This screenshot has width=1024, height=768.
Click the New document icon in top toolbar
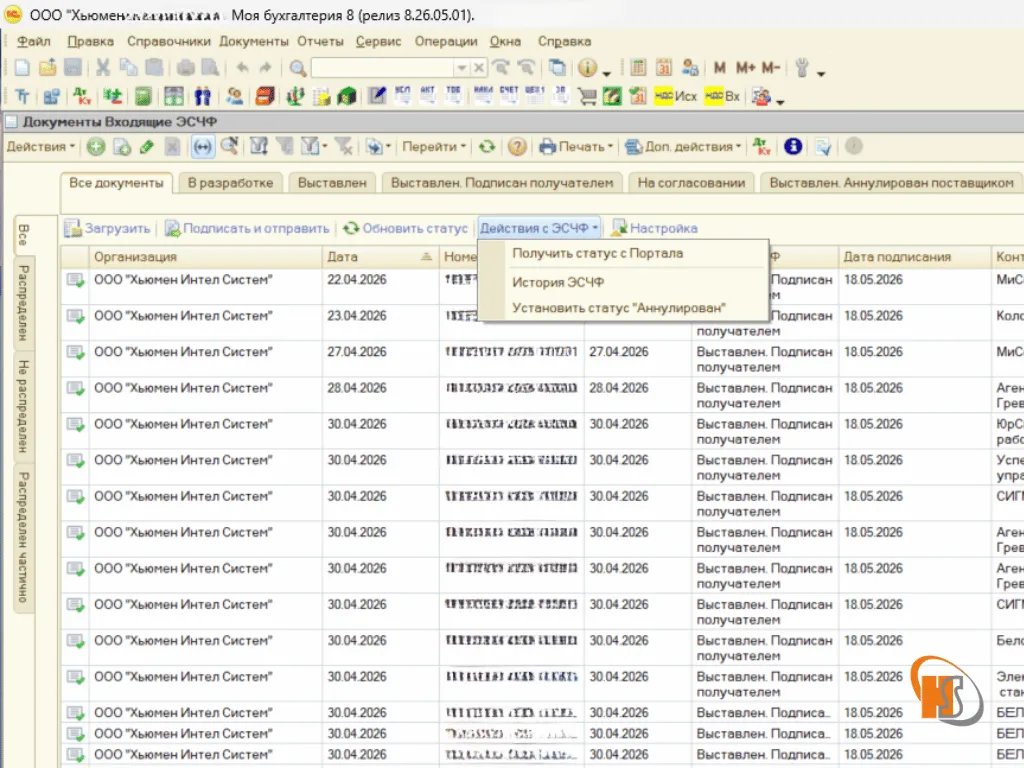pos(22,67)
